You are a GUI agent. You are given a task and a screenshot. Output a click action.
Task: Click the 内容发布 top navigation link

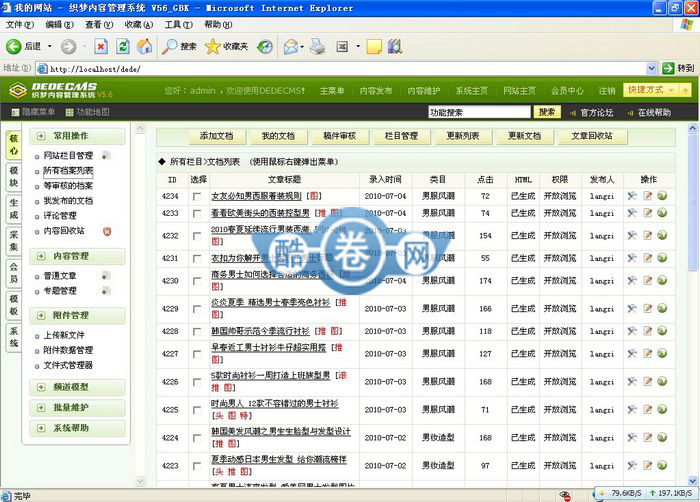(376, 91)
